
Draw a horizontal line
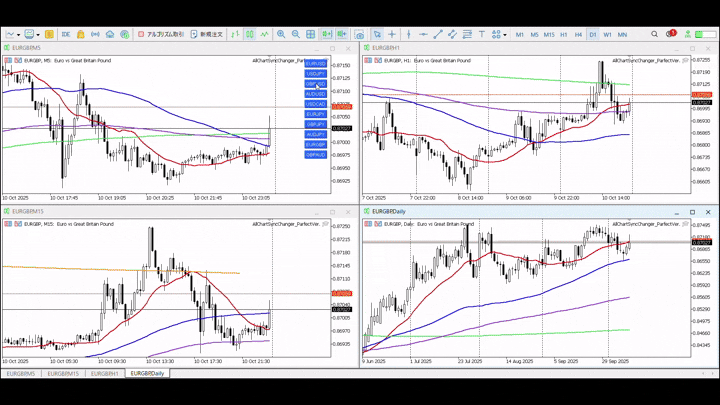423,34
